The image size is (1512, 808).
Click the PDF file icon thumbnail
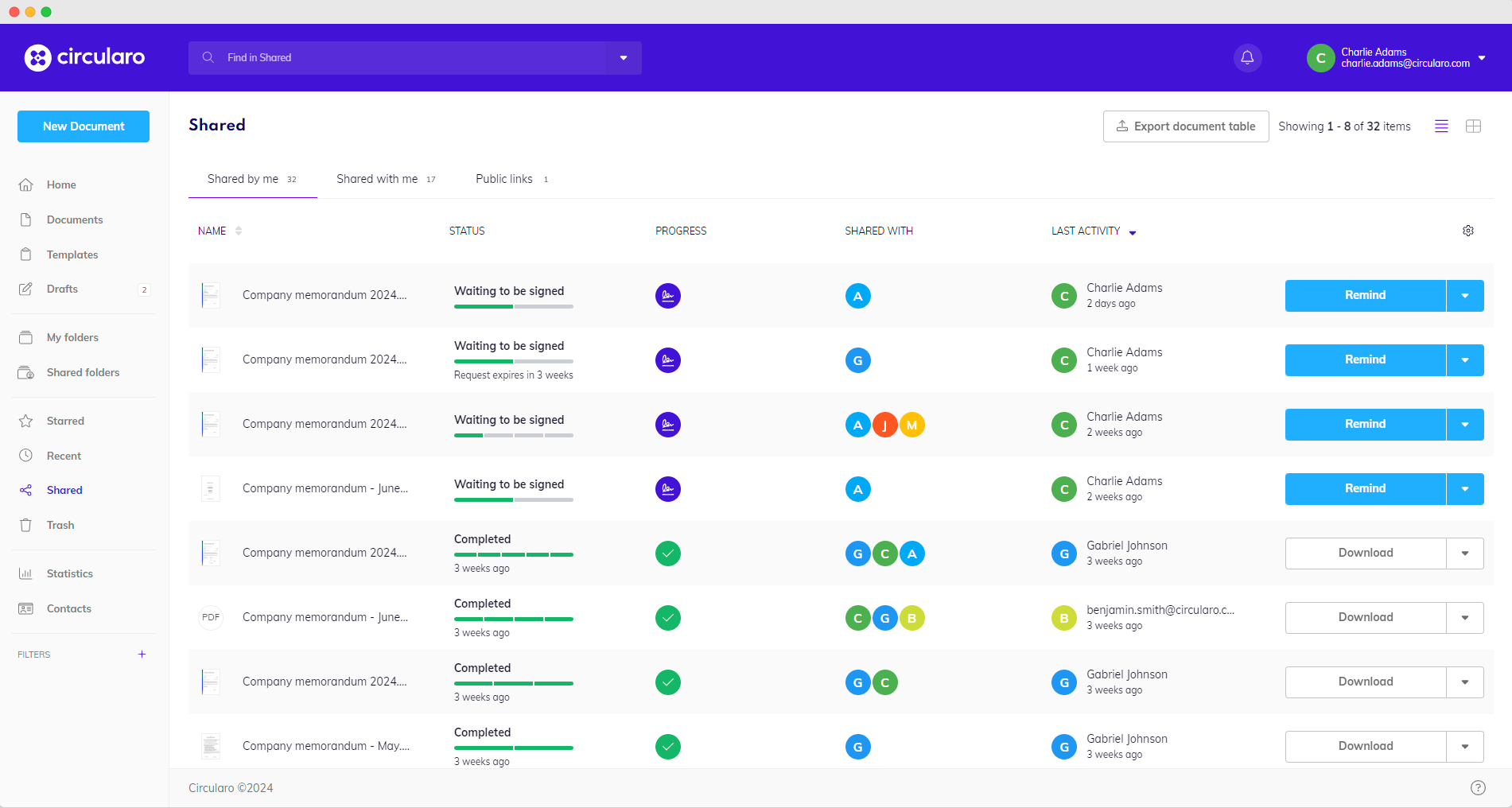[211, 617]
